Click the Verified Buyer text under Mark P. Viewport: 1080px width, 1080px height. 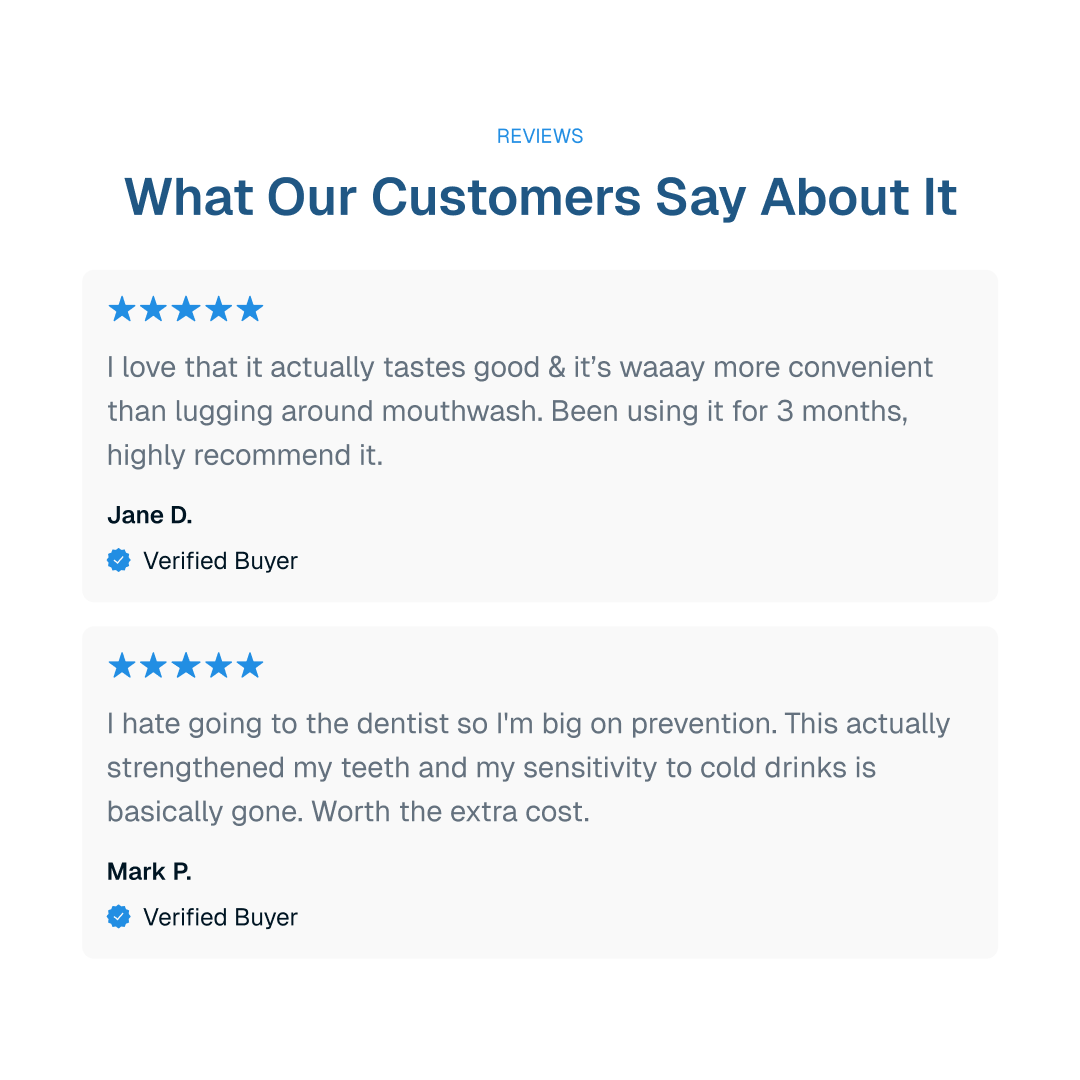[x=220, y=917]
